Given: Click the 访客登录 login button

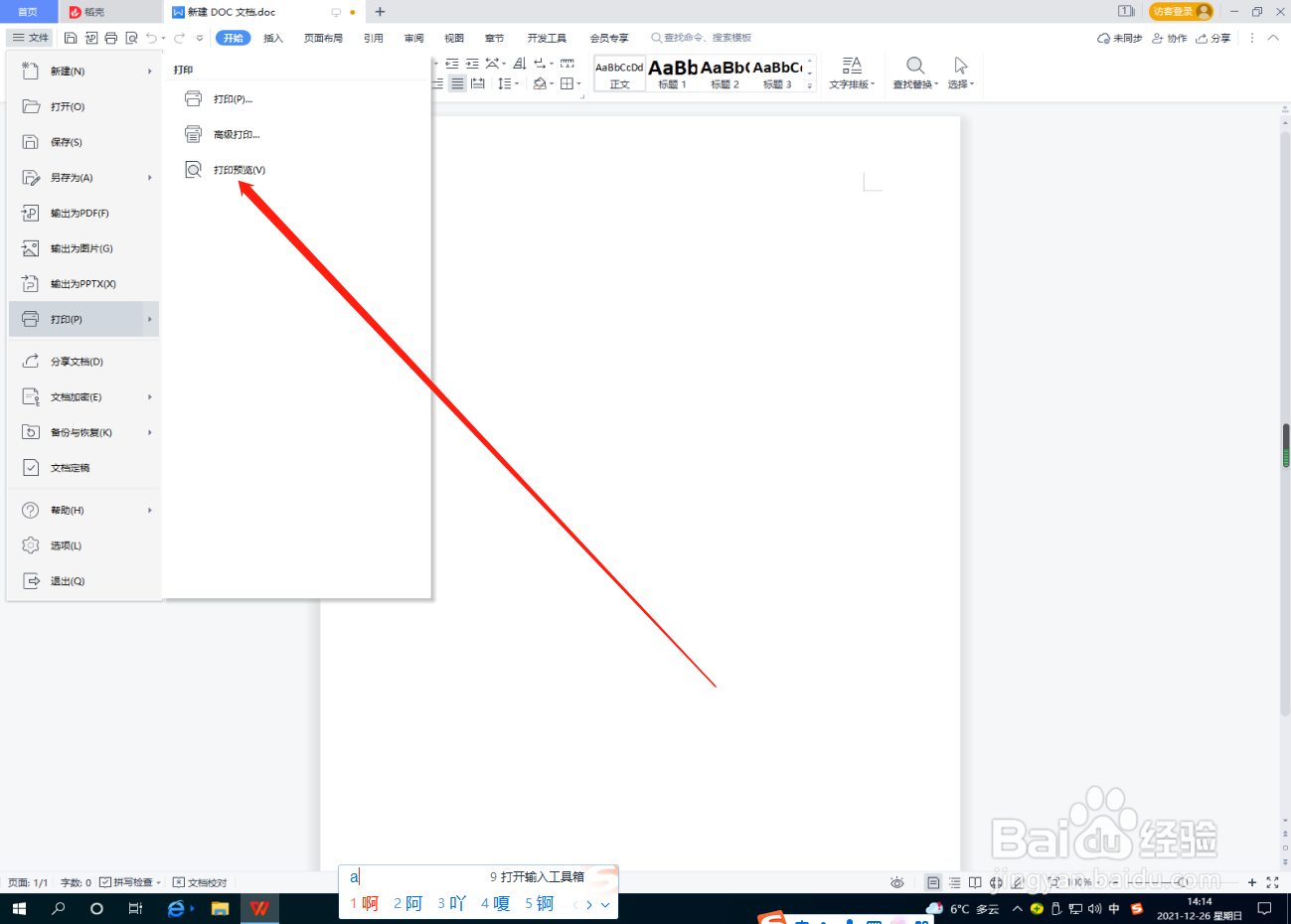Looking at the screenshot, I should [x=1181, y=11].
